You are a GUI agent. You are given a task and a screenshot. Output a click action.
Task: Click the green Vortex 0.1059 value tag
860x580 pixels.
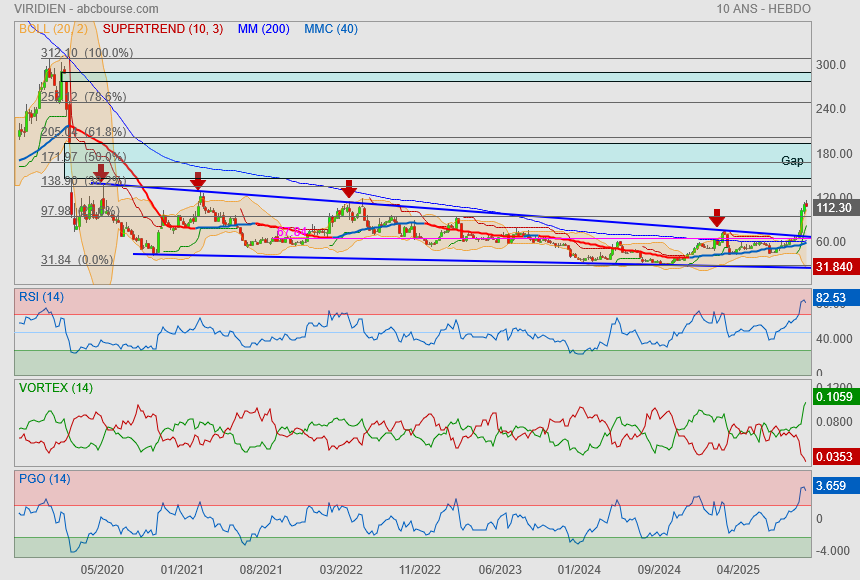(833, 397)
